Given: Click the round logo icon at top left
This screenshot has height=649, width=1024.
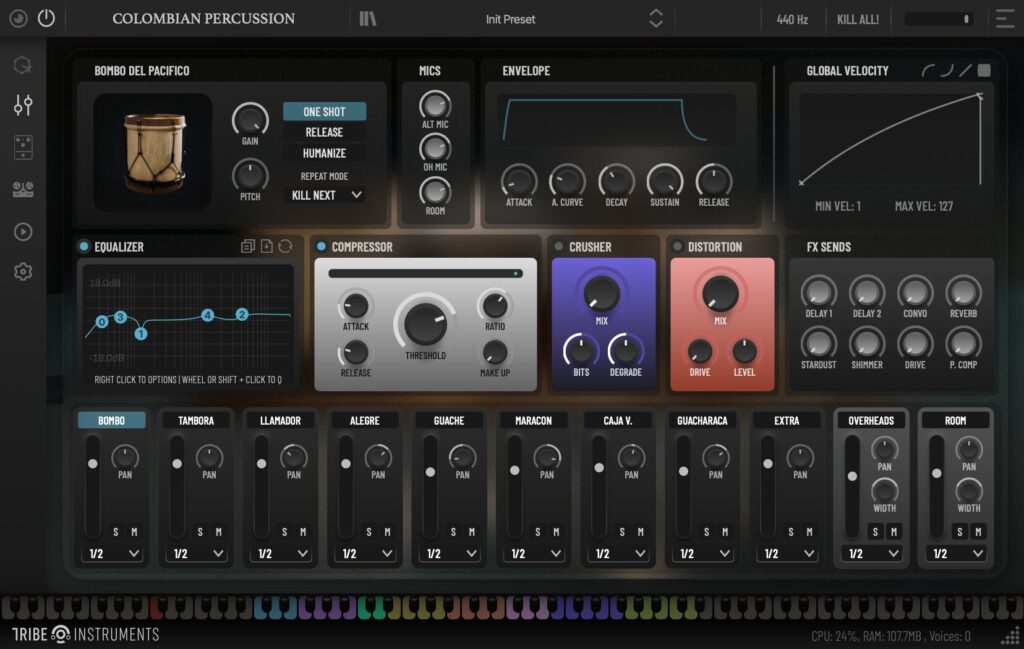Looking at the screenshot, I should 18,18.
